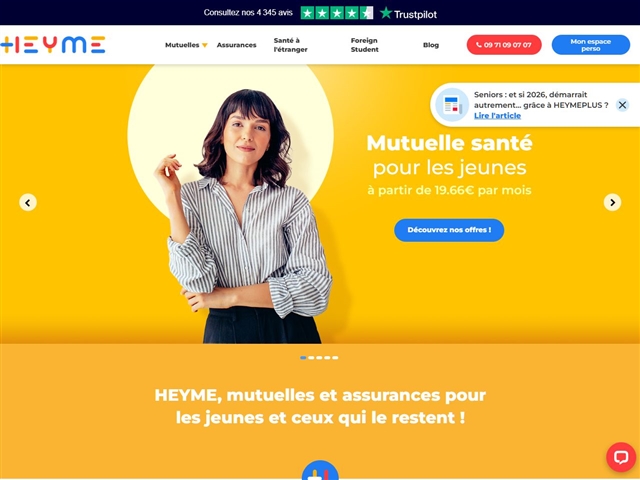The height and width of the screenshot is (480, 640).
Task: Open the Trustpilot star rating
Action: (337, 13)
